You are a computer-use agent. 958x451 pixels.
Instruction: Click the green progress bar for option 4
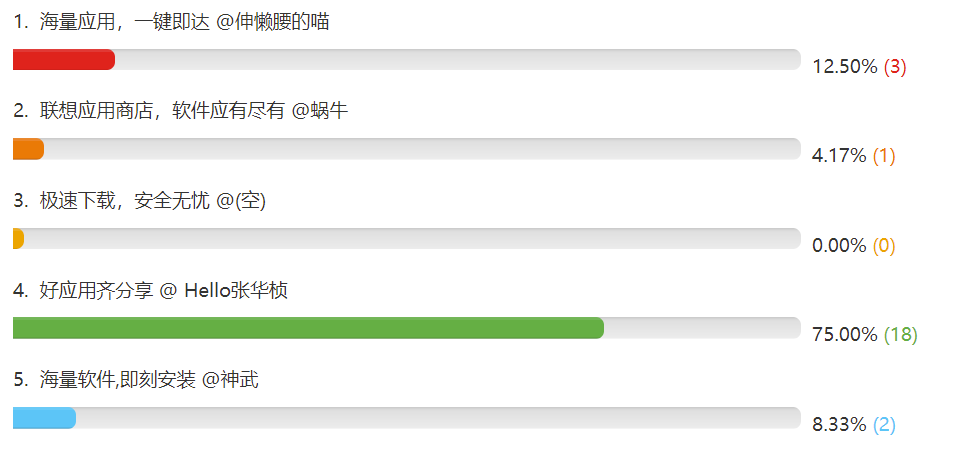tap(309, 328)
